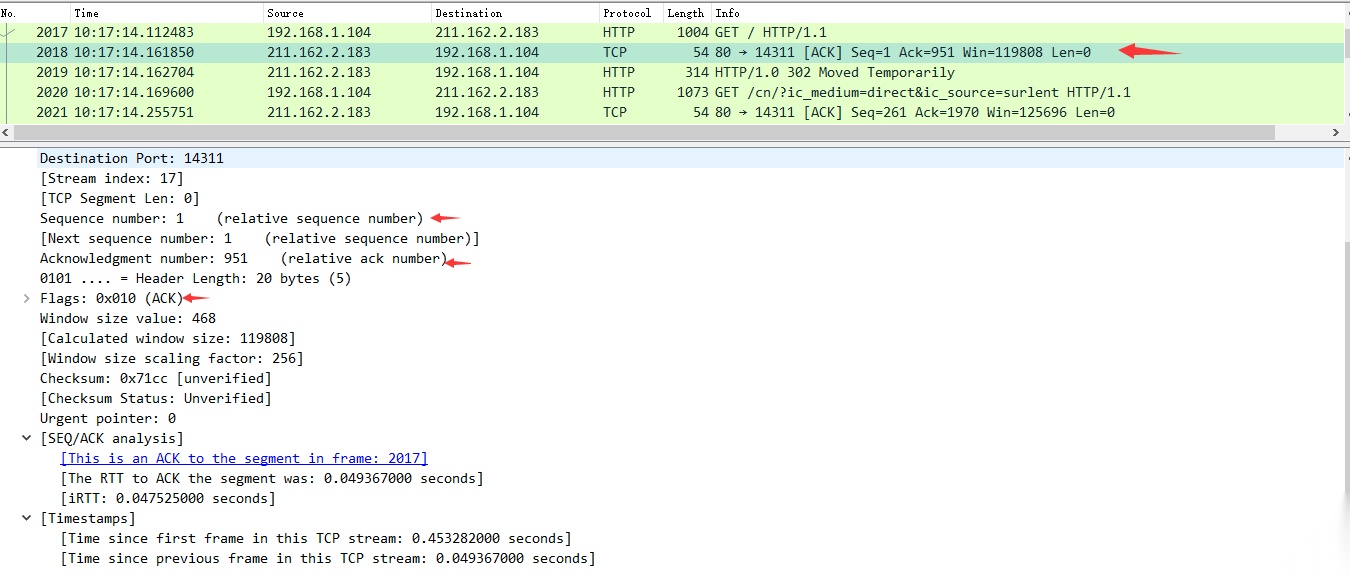Collapse the [SEQ/ACK analysis] section
The width and height of the screenshot is (1350, 578).
27,438
